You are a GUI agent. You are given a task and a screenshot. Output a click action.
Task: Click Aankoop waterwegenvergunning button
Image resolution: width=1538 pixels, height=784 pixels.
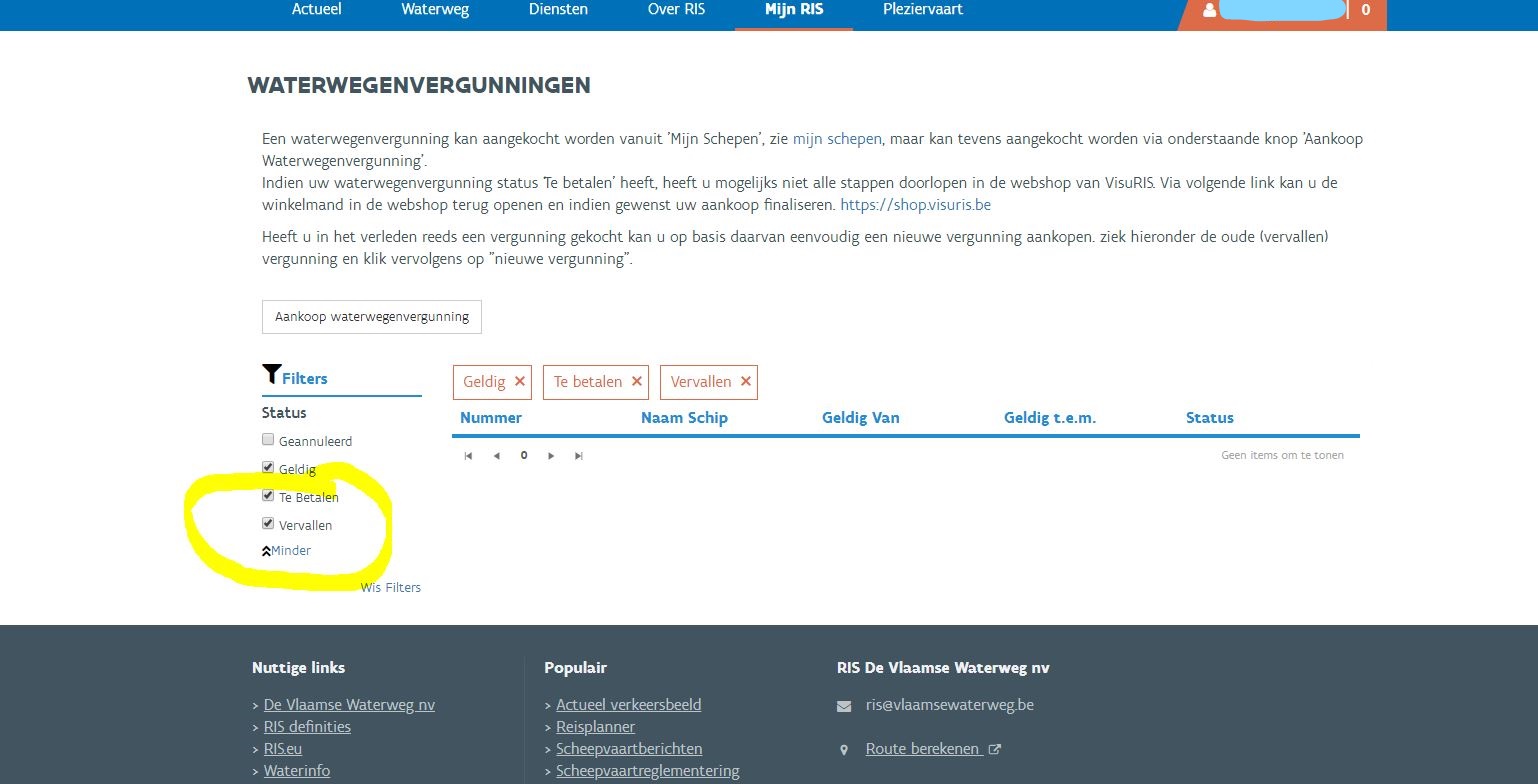[x=372, y=317]
